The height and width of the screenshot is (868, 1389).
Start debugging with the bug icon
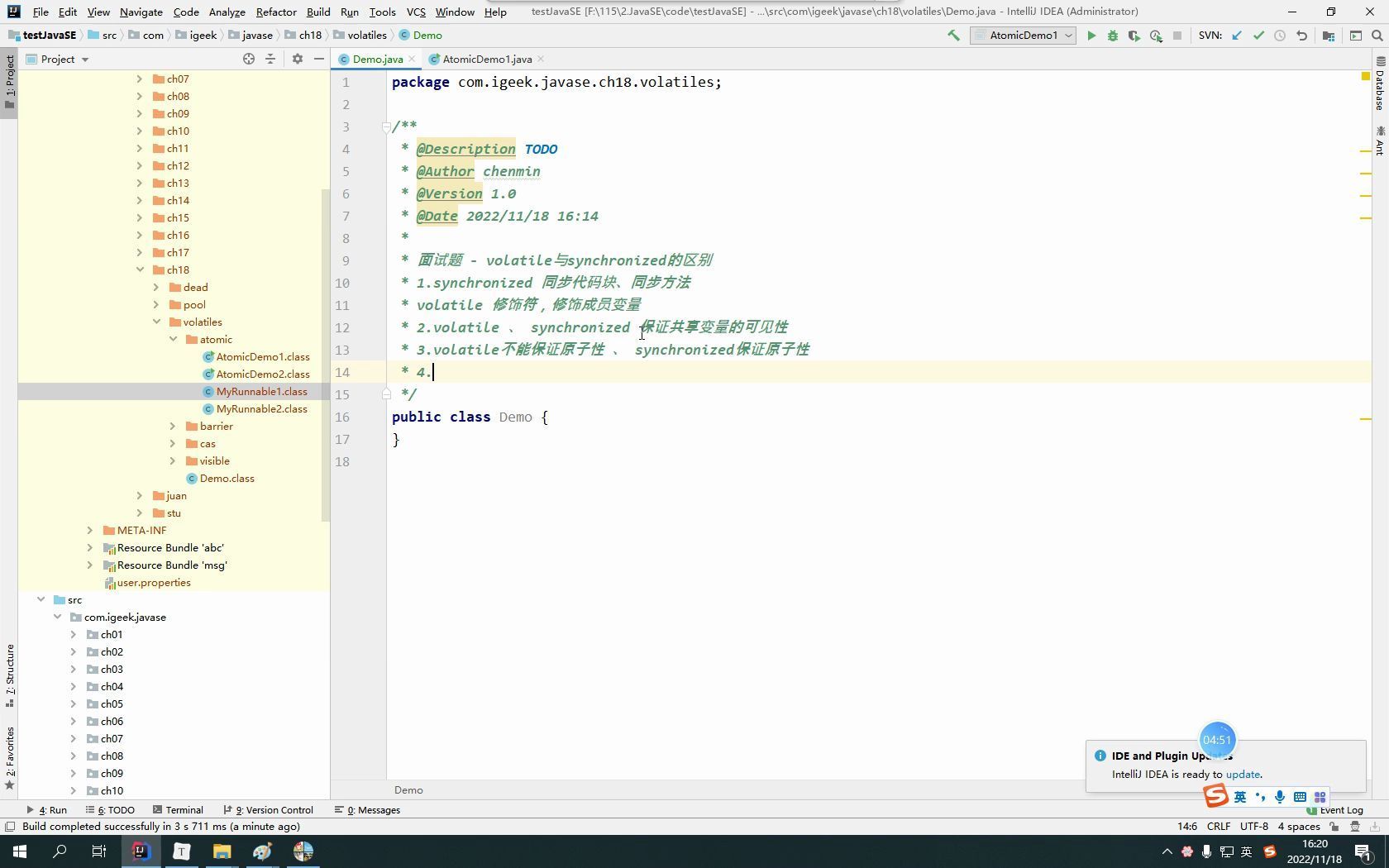click(x=1113, y=36)
